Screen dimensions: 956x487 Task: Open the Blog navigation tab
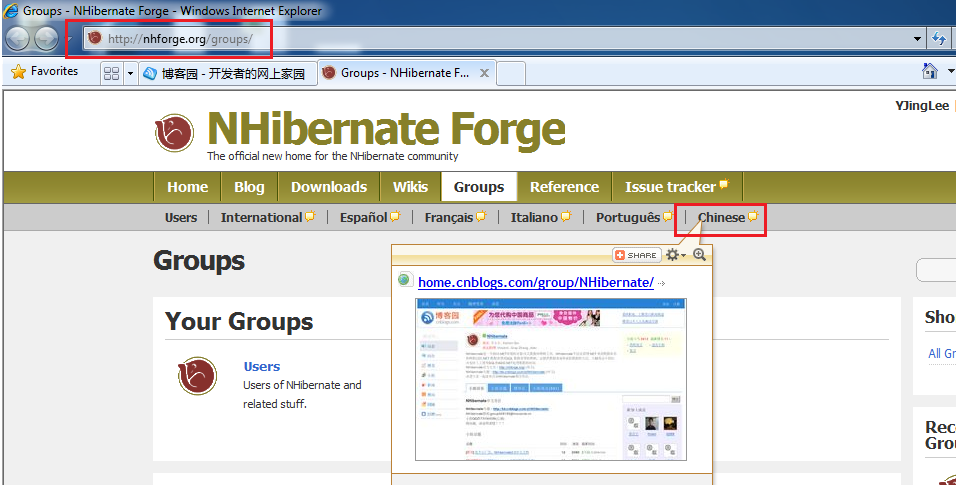[x=249, y=187]
